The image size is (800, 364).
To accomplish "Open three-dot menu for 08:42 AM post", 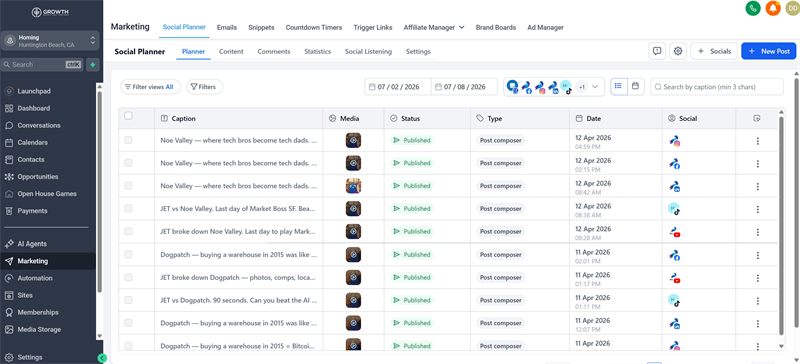I will (758, 187).
